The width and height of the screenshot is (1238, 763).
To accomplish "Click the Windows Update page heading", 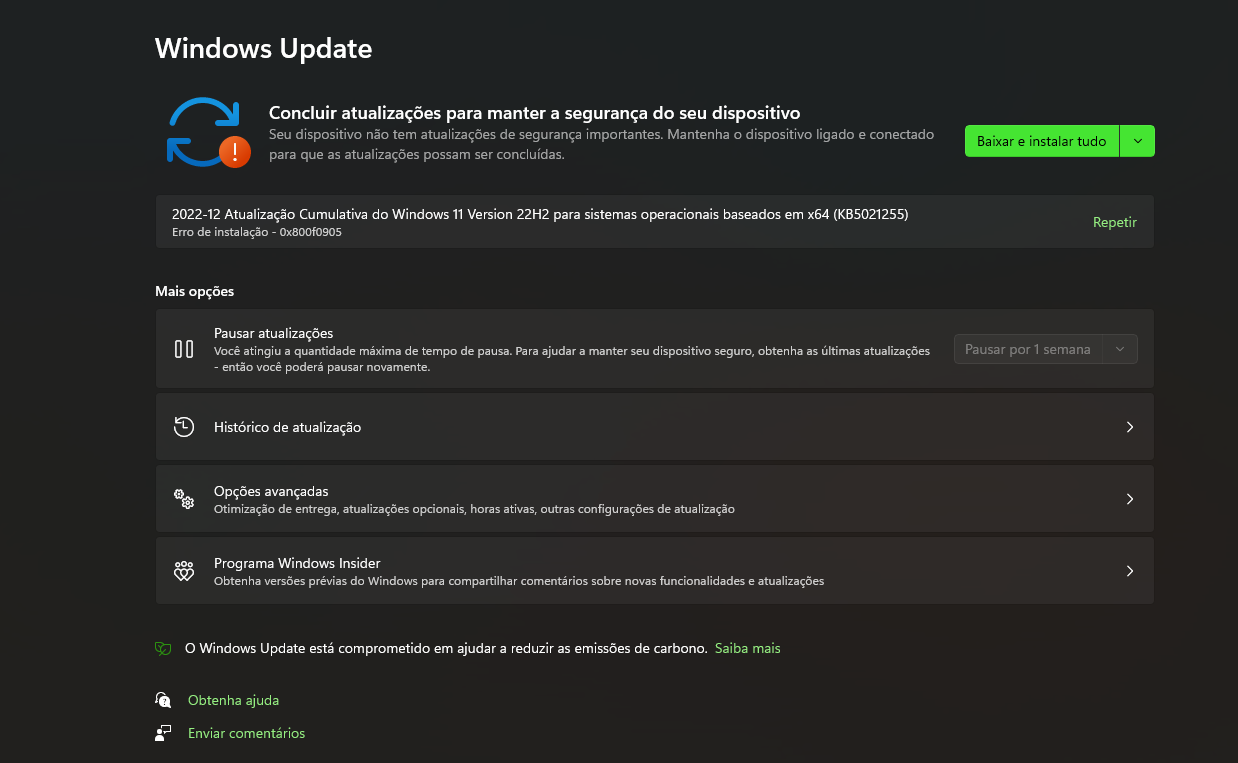I will point(264,48).
